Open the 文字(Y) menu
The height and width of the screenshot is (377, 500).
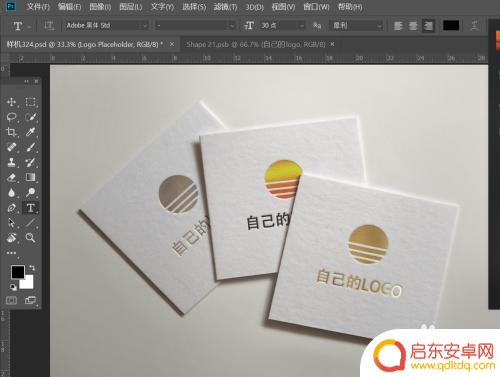(x=162, y=7)
